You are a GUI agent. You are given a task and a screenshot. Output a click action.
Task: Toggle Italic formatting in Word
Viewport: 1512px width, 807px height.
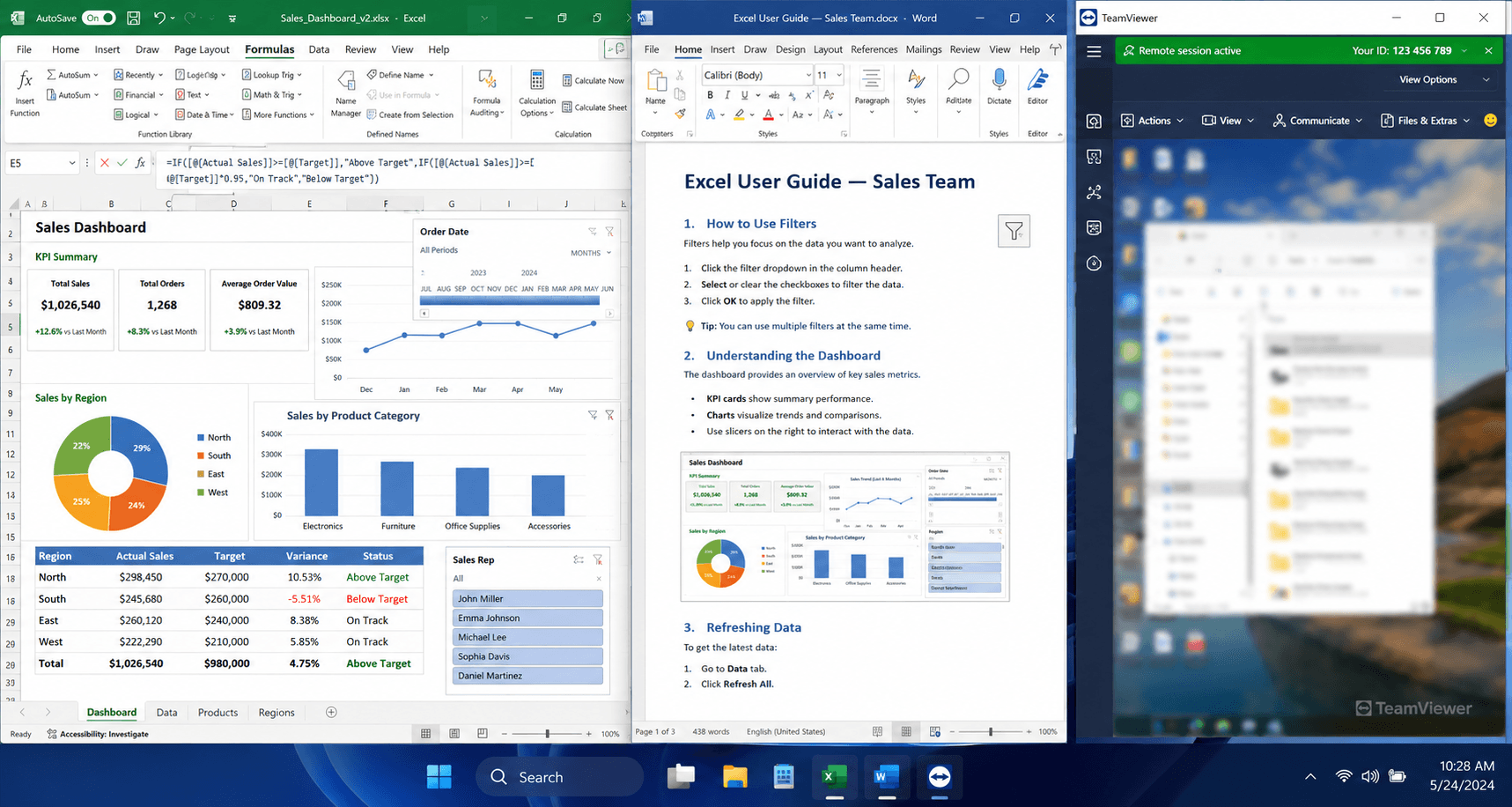click(728, 95)
